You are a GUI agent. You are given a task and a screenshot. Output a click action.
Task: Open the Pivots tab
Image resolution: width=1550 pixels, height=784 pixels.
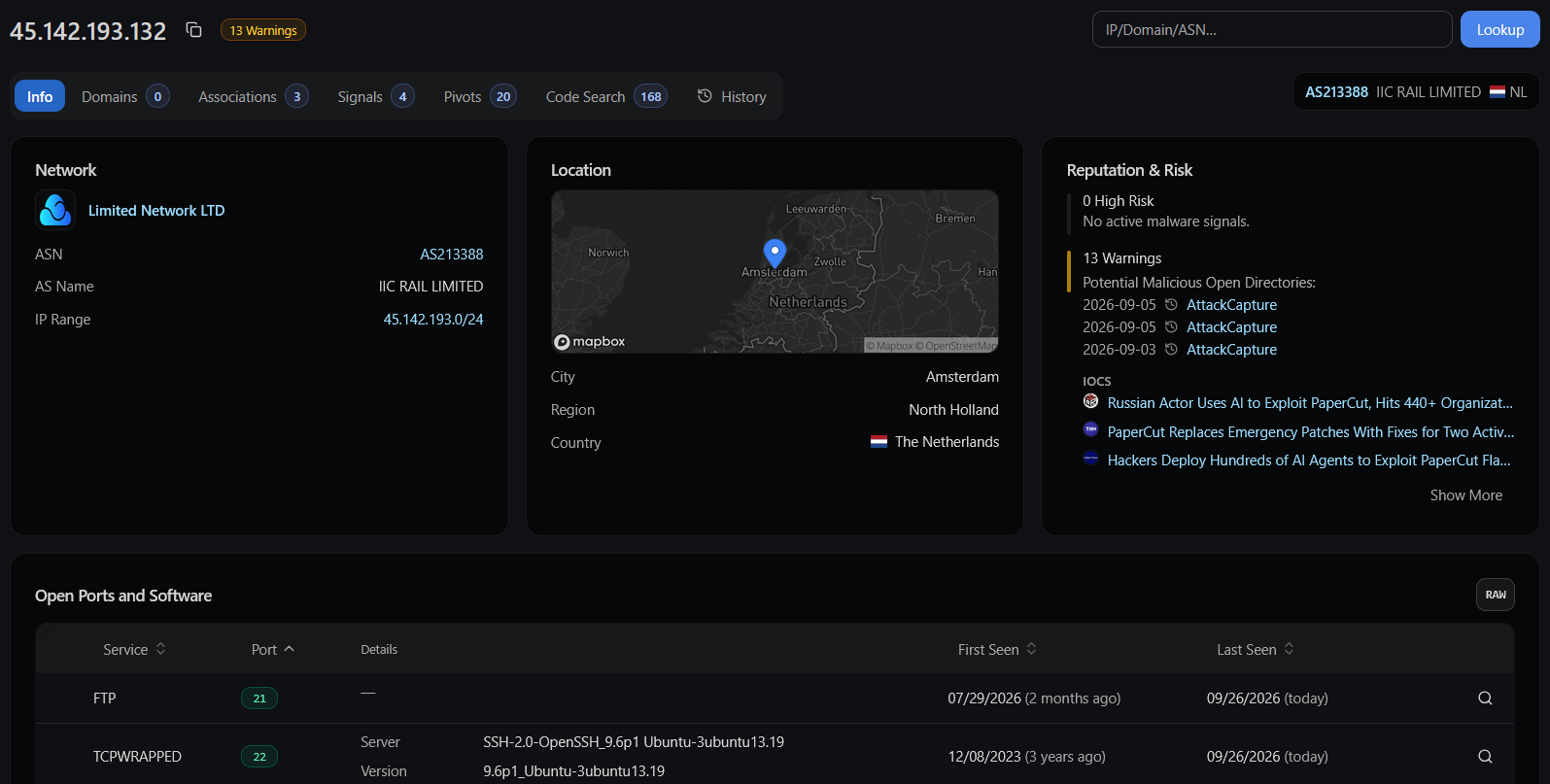click(479, 96)
